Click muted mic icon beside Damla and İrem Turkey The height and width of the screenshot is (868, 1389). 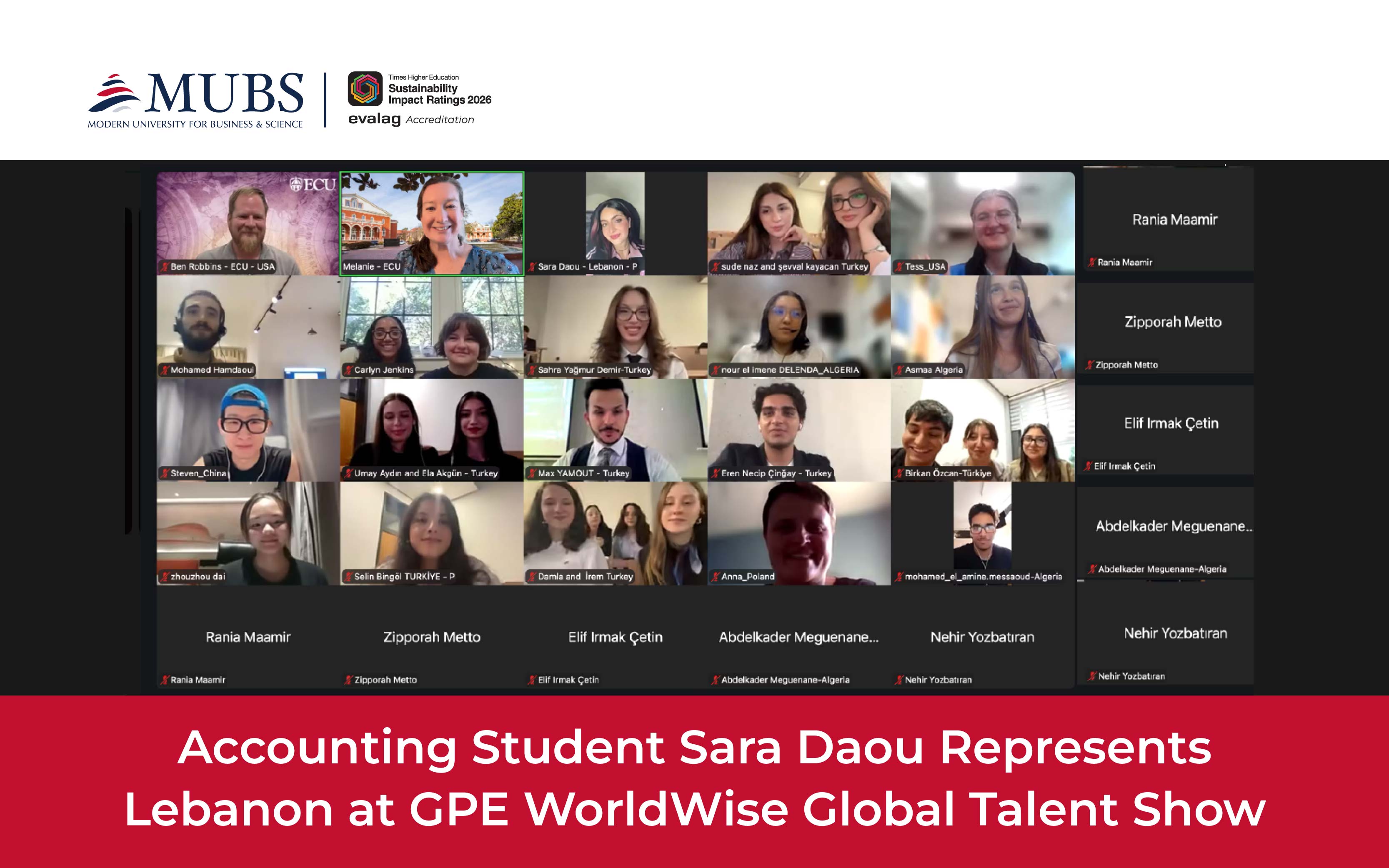point(532,576)
